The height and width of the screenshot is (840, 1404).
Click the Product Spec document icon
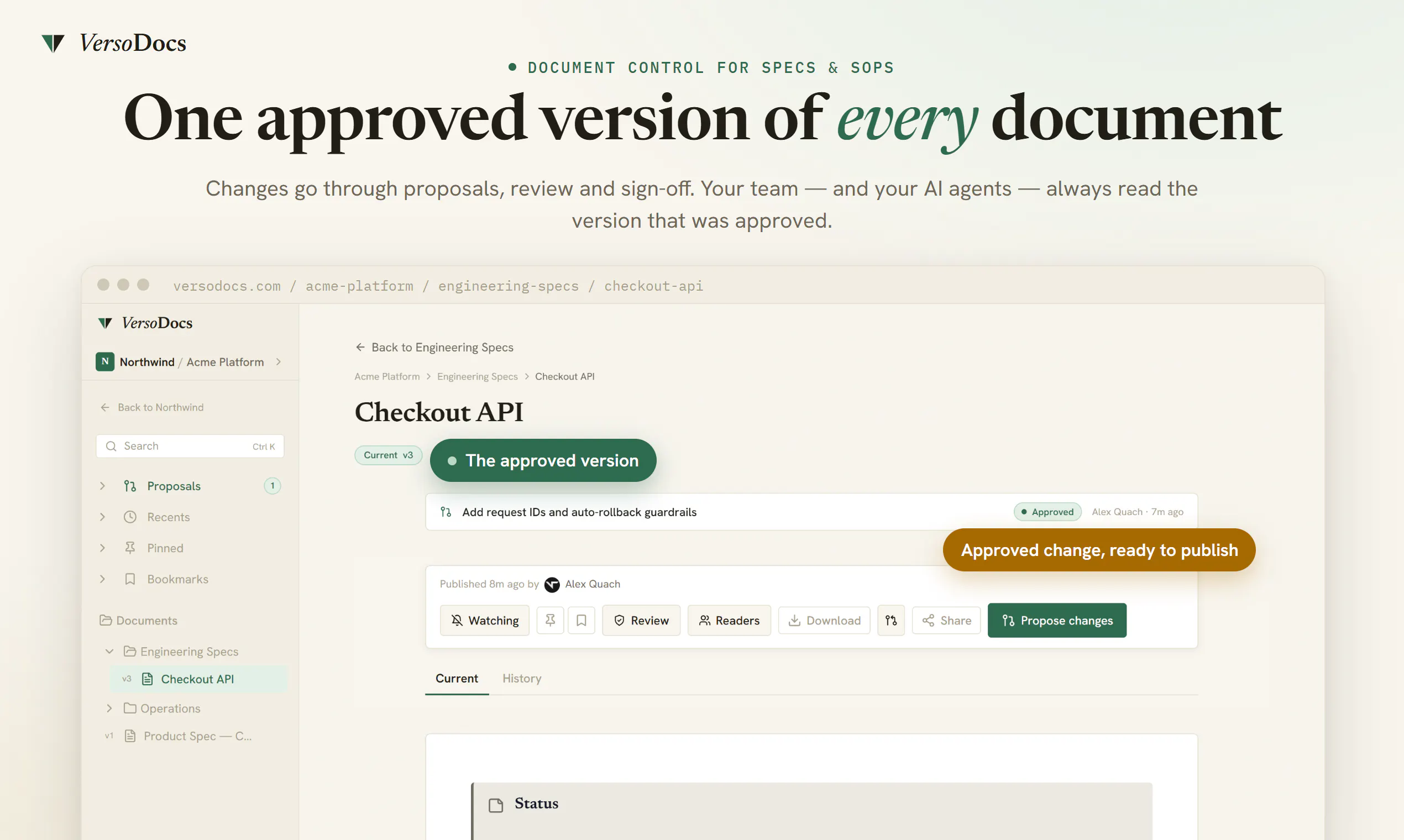point(130,736)
